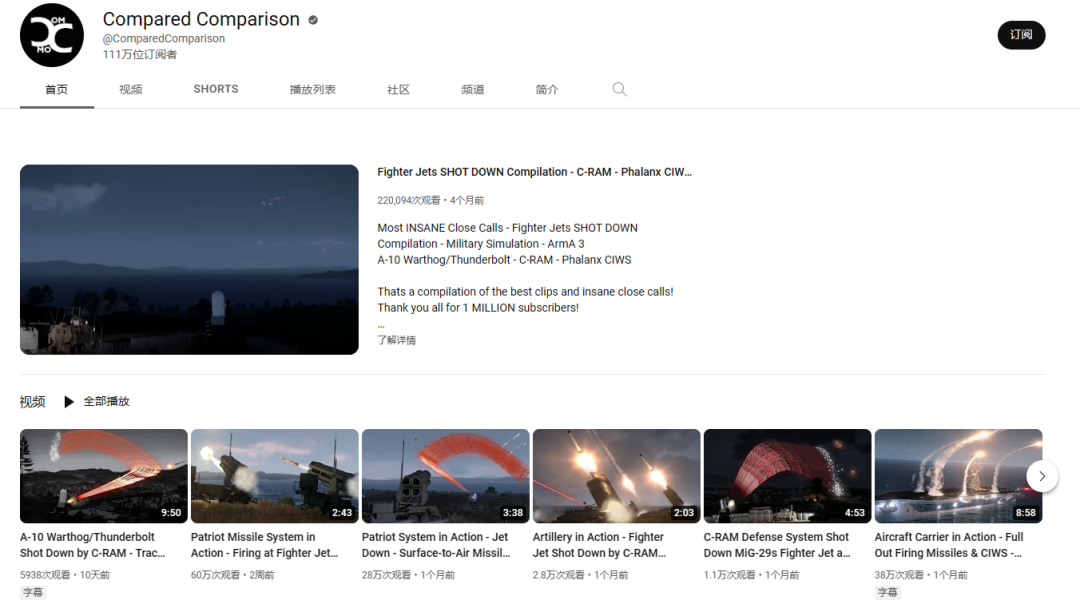This screenshot has width=1080, height=612.
Task: Go to the 播放列表 tab
Action: click(312, 89)
